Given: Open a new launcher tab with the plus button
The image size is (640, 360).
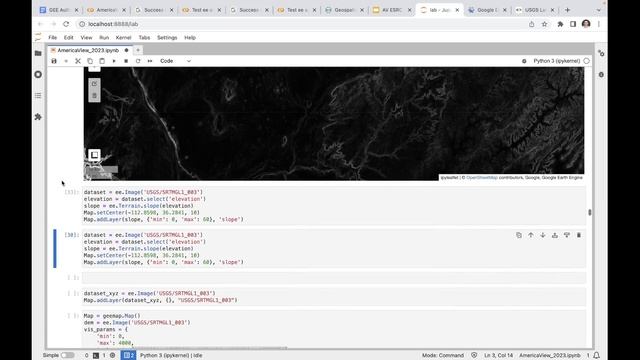Looking at the screenshot, I should (138, 50).
